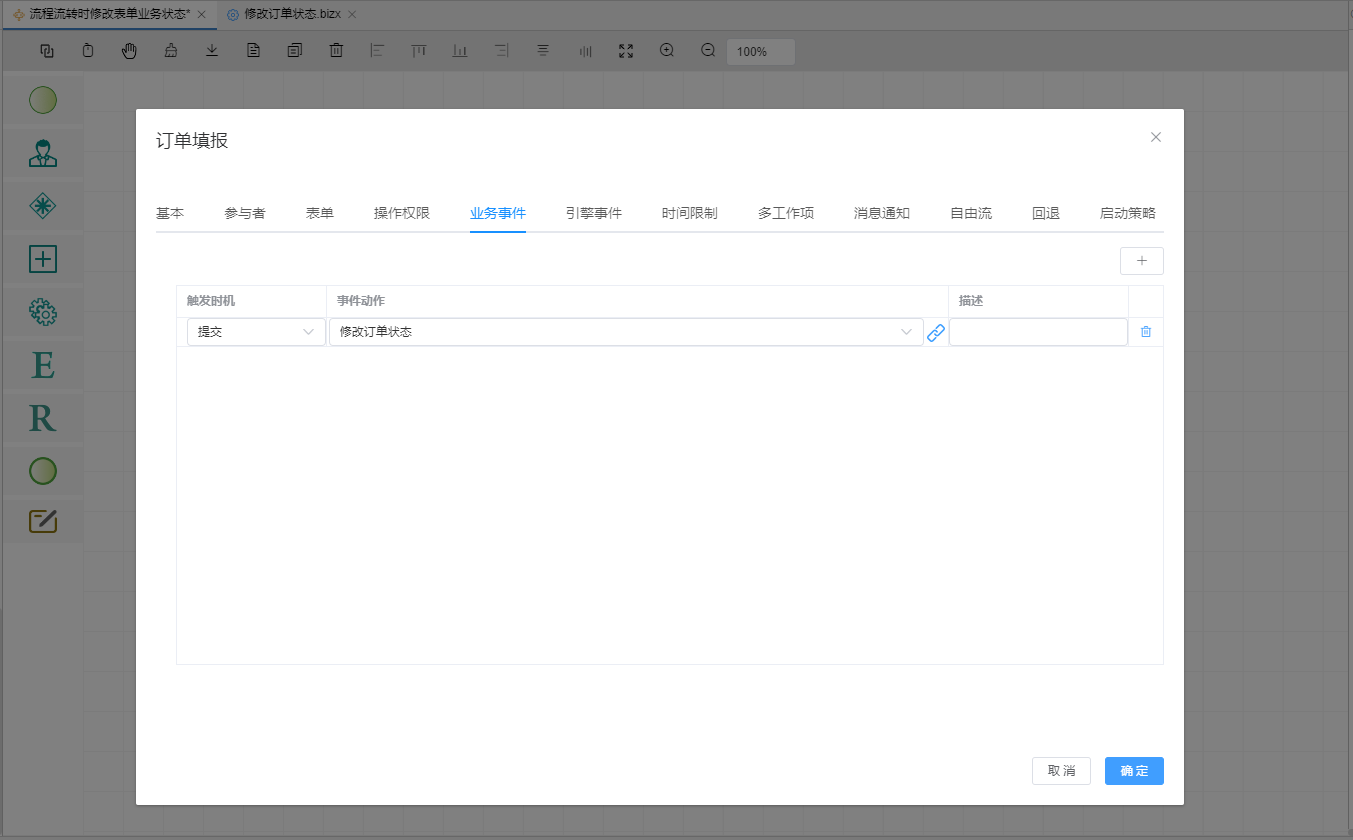
Task: Add a new business event row
Action: coord(1141,261)
